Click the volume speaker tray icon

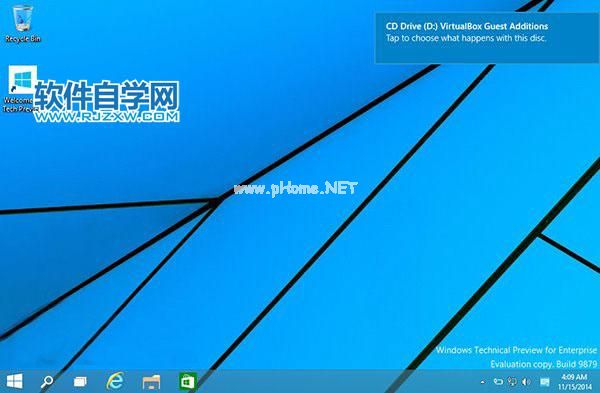point(527,382)
